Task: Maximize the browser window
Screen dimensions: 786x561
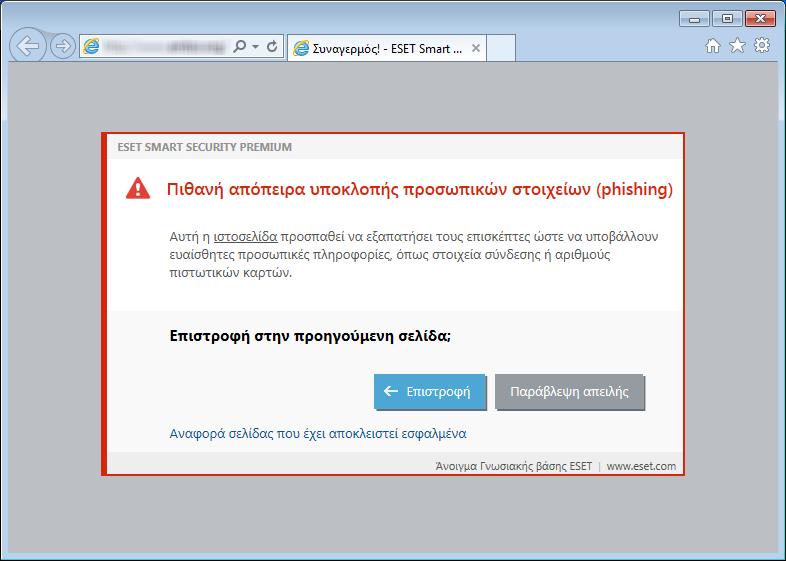Action: (x=727, y=19)
